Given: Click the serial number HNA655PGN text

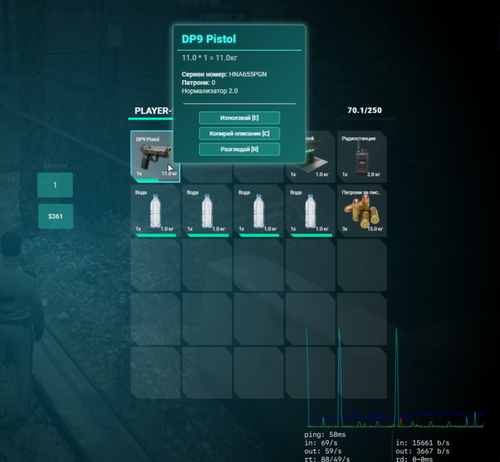Looking at the screenshot, I should click(x=248, y=74).
